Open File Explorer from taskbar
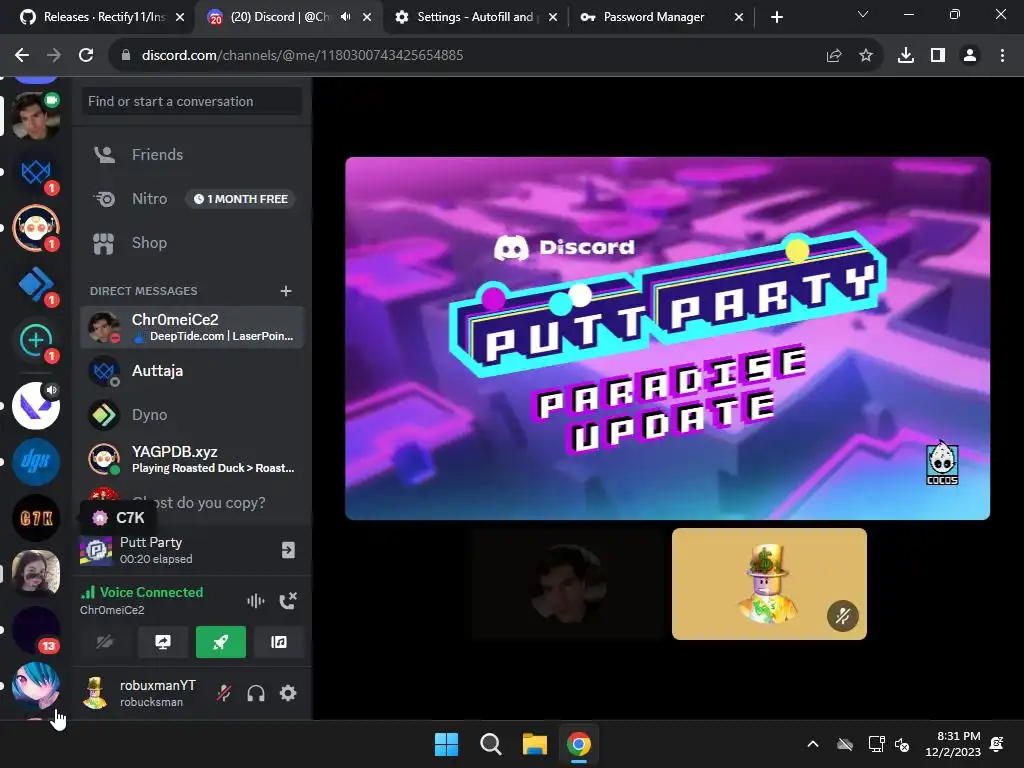The image size is (1024, 768). click(534, 744)
